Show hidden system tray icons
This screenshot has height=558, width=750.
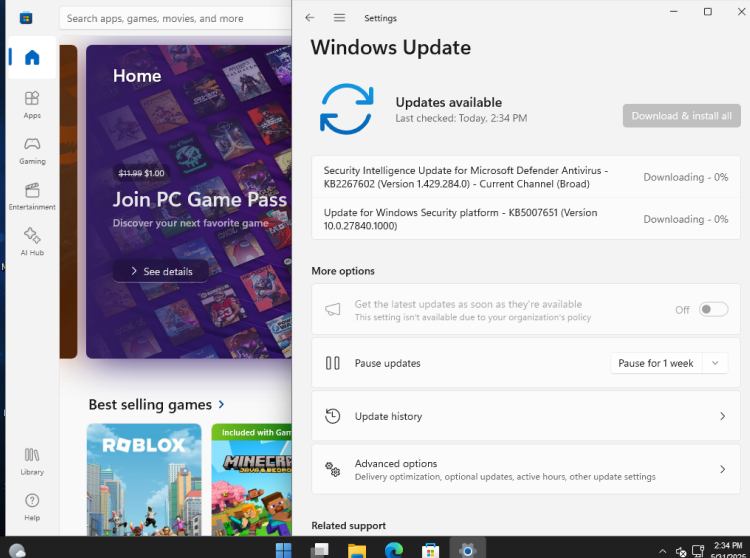click(662, 551)
